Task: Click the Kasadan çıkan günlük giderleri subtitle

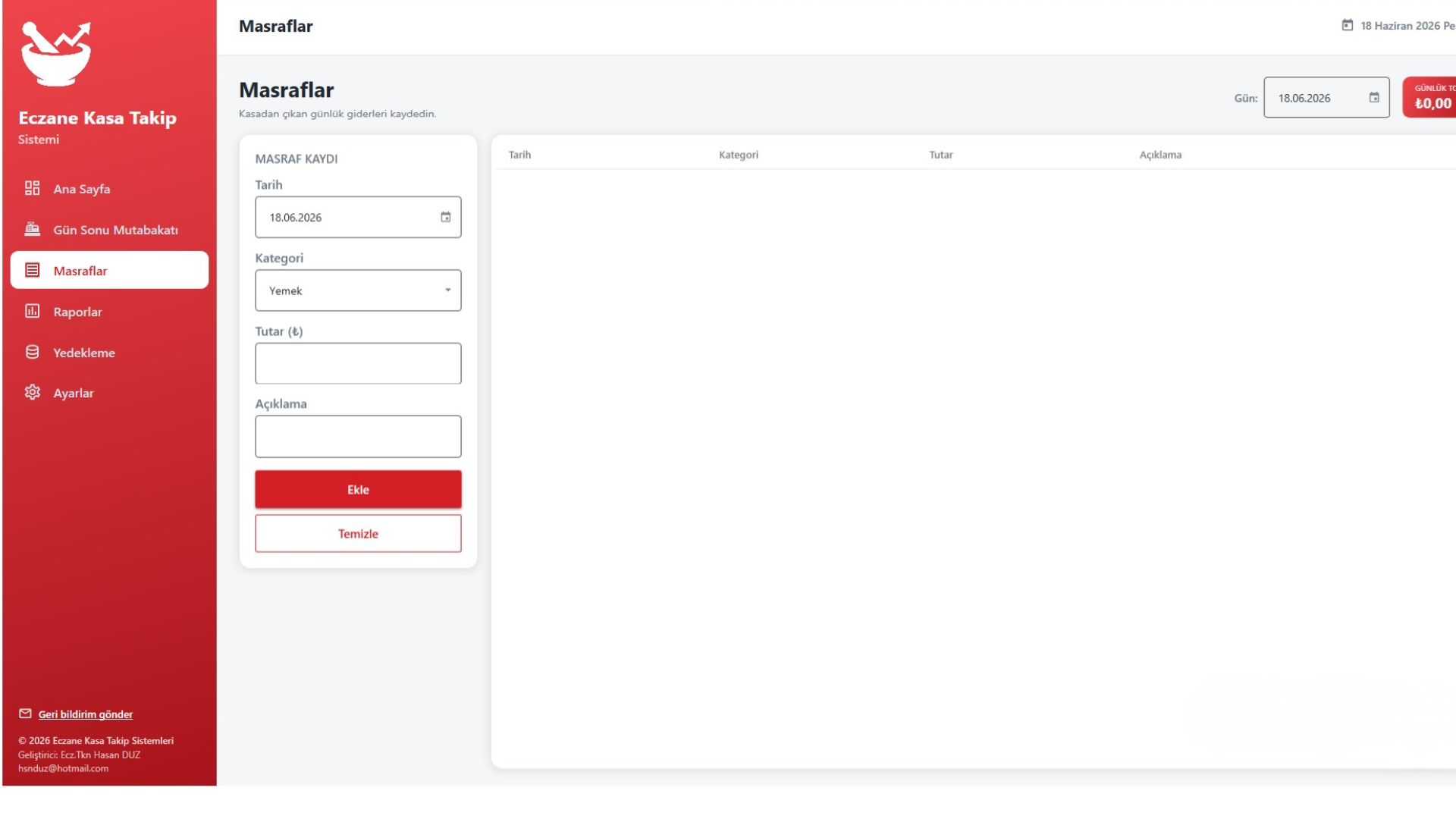Action: pos(337,114)
